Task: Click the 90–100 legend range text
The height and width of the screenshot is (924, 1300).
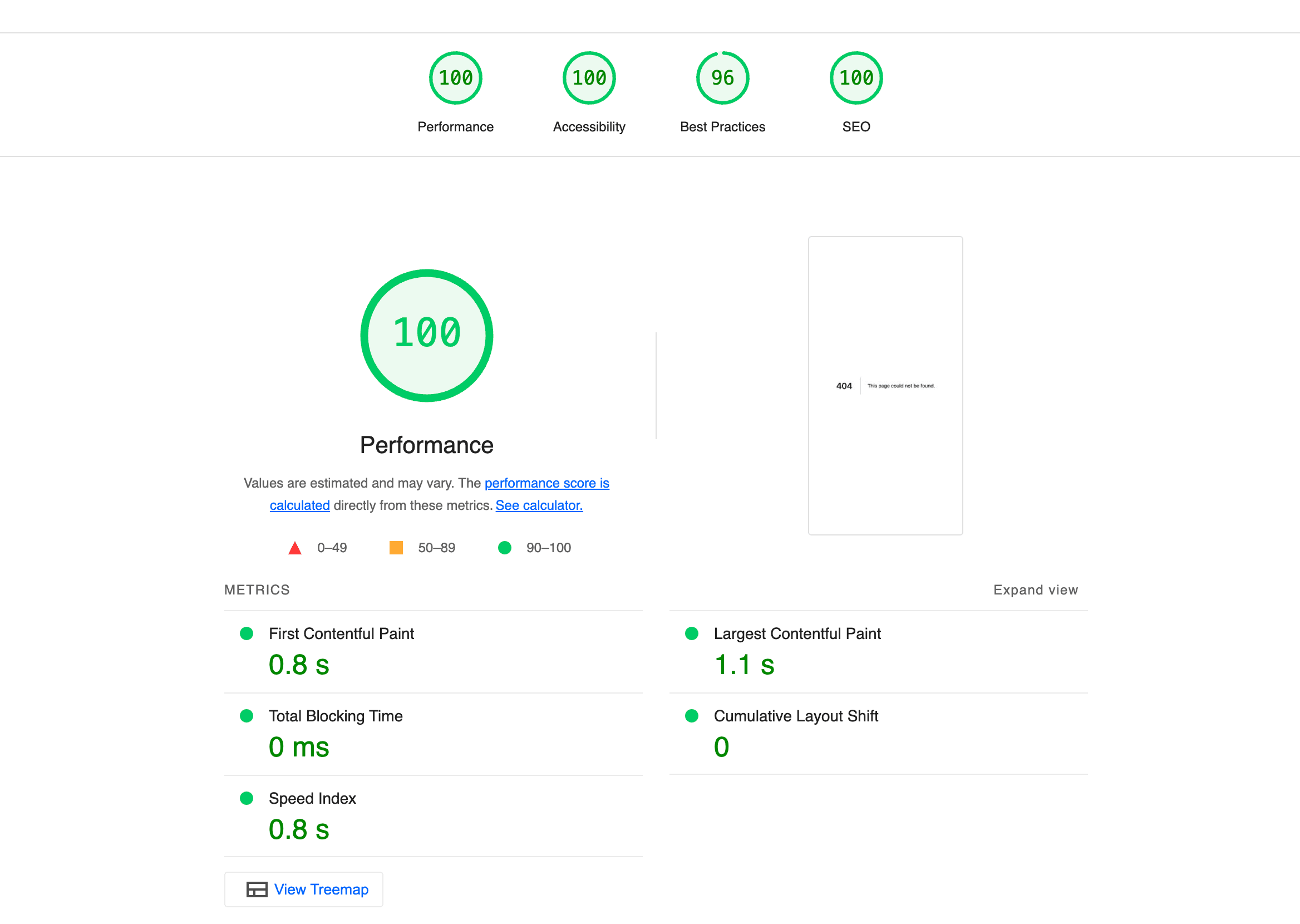Action: [548, 548]
